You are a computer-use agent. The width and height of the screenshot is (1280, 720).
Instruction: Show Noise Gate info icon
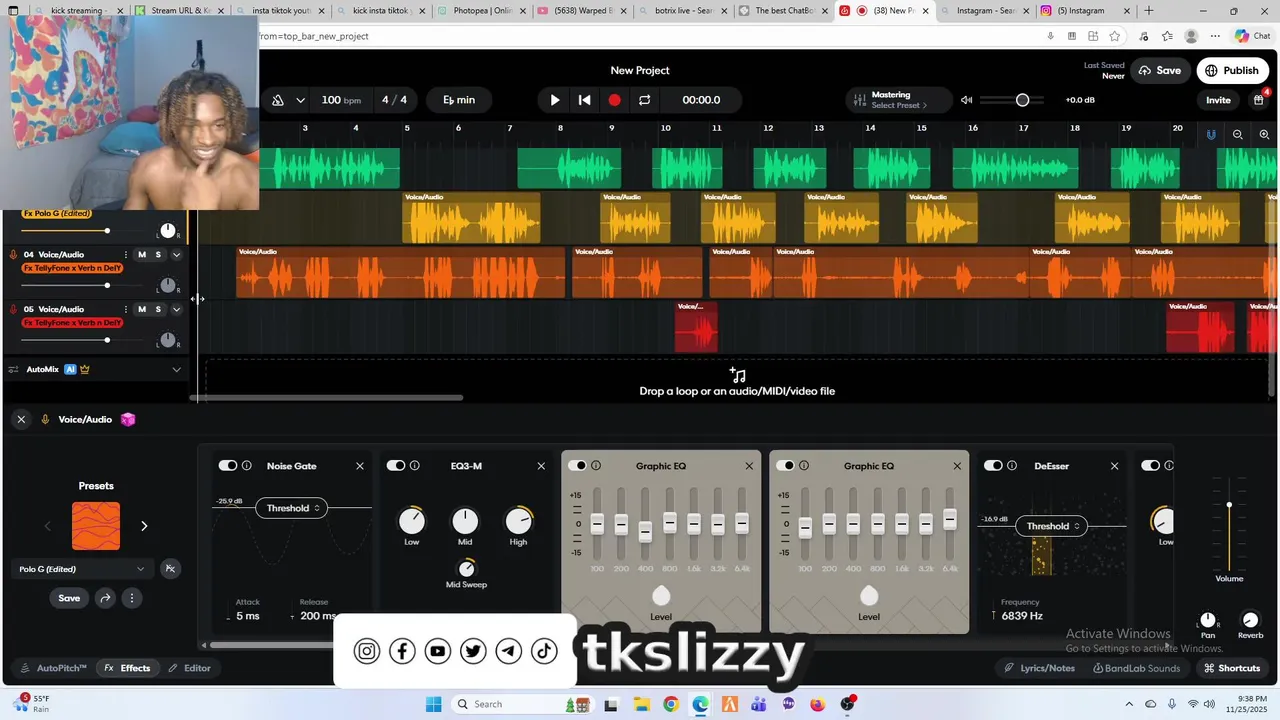pos(246,466)
